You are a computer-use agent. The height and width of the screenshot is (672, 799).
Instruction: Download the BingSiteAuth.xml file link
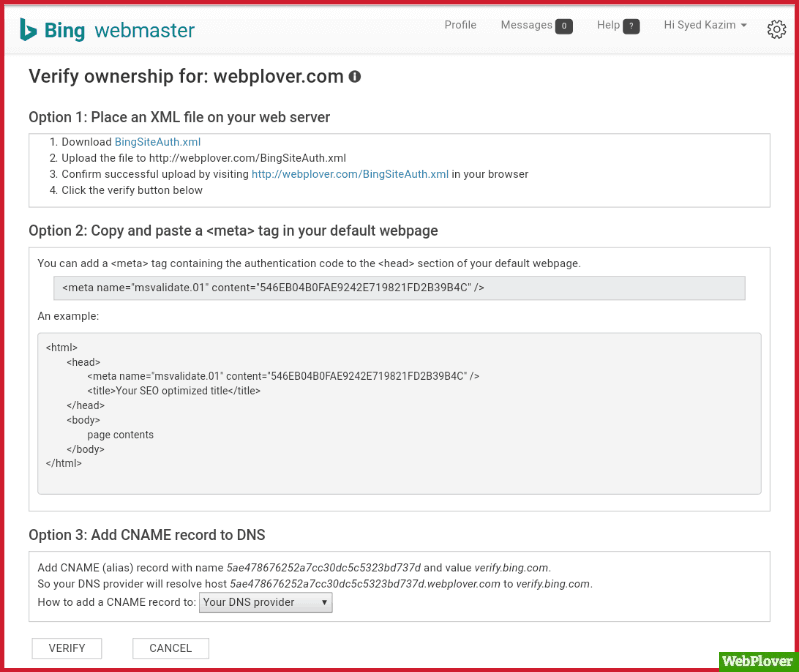(x=157, y=142)
